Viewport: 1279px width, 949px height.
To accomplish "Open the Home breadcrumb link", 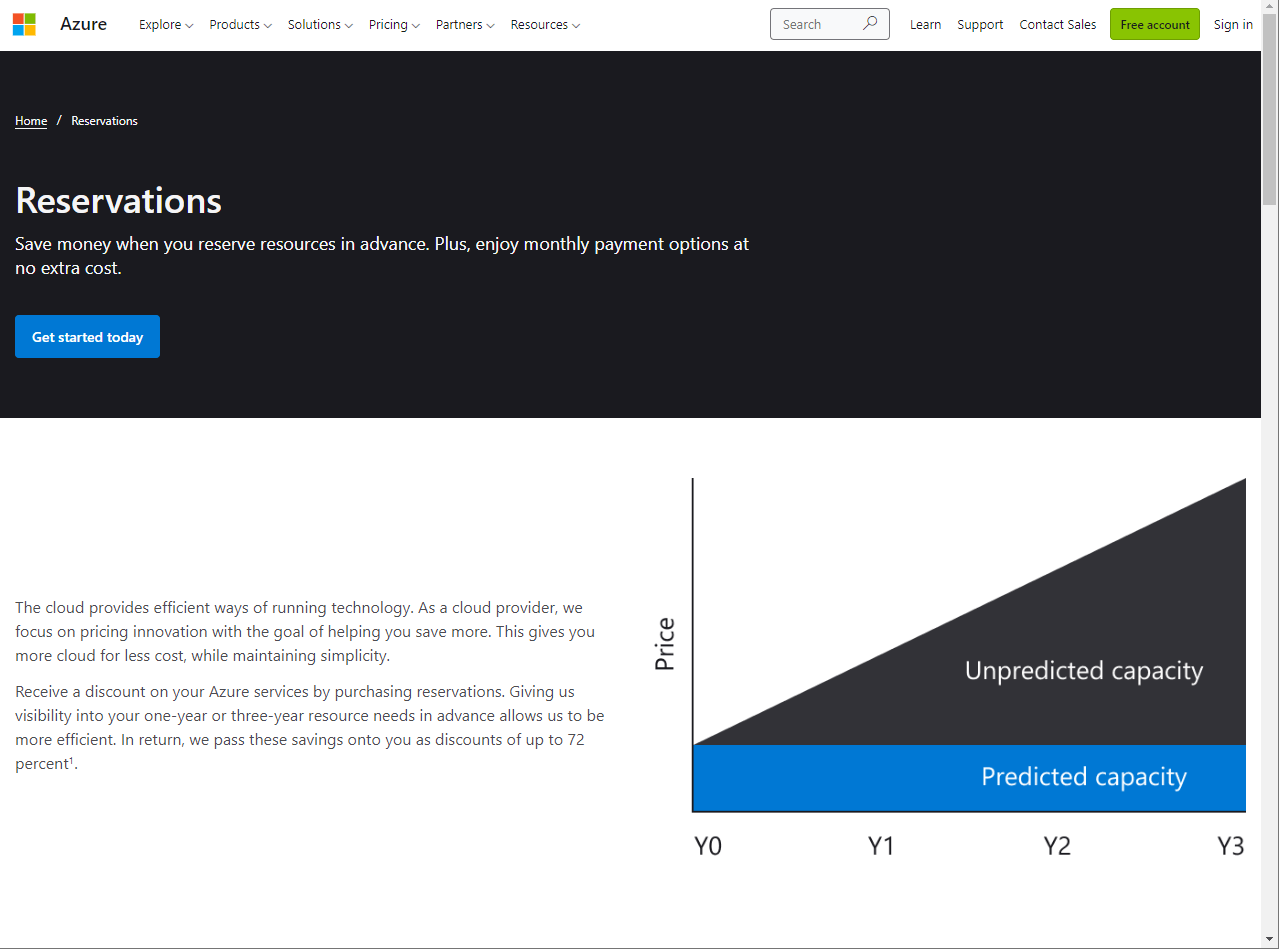I will pos(30,120).
